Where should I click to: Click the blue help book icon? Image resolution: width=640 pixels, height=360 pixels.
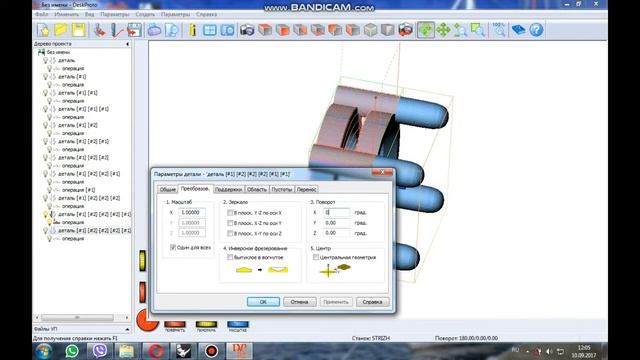tap(518, 30)
